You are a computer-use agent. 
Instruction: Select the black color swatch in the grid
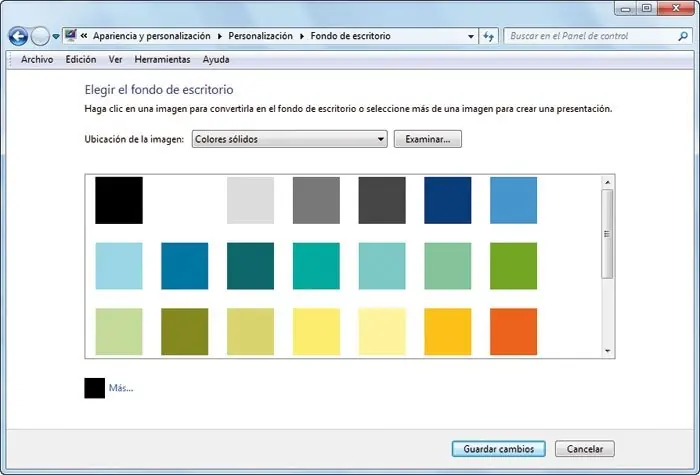pos(119,200)
